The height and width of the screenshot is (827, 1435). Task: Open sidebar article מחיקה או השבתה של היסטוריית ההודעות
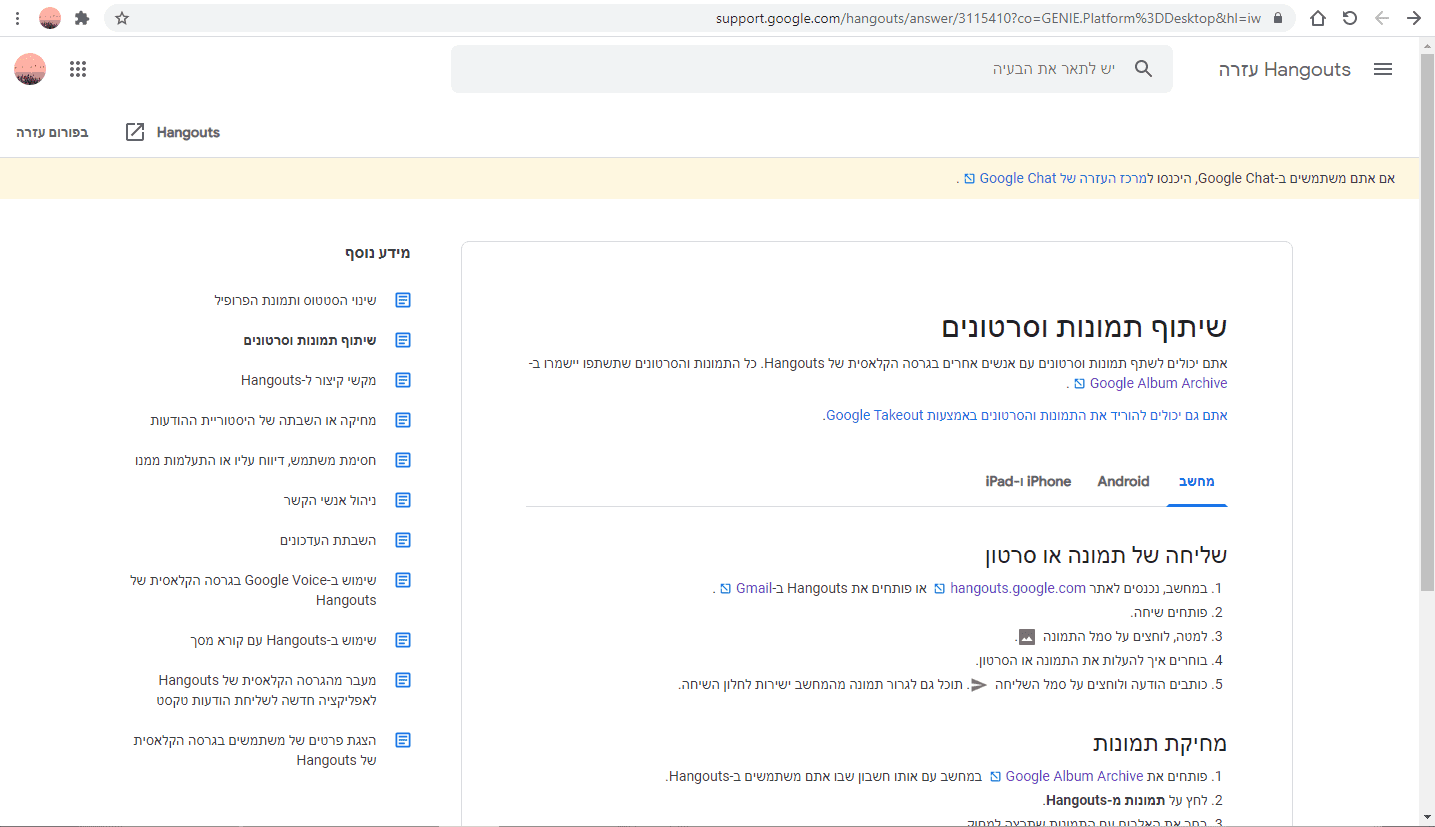263,420
